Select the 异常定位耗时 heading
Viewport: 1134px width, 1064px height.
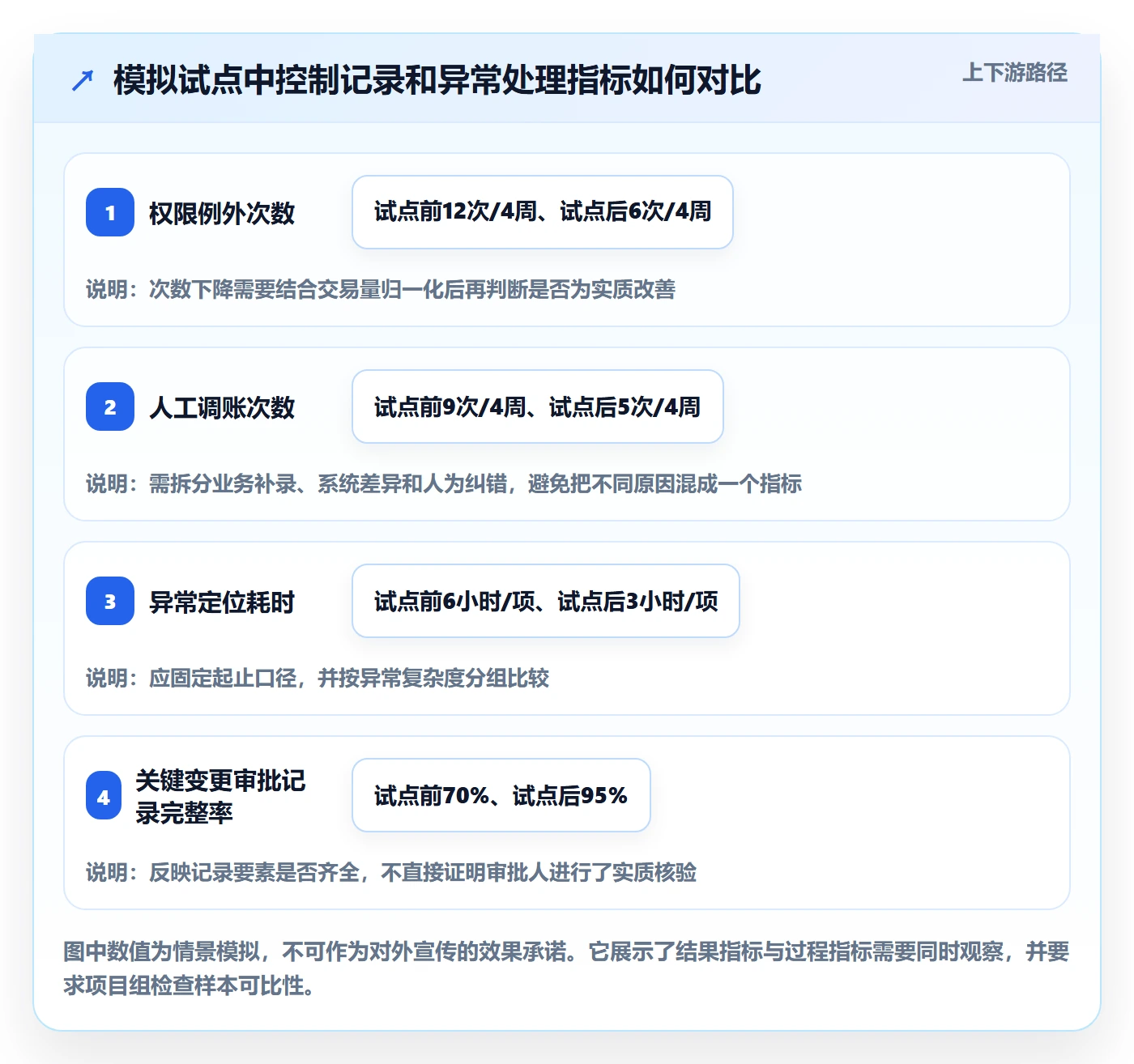[222, 602]
